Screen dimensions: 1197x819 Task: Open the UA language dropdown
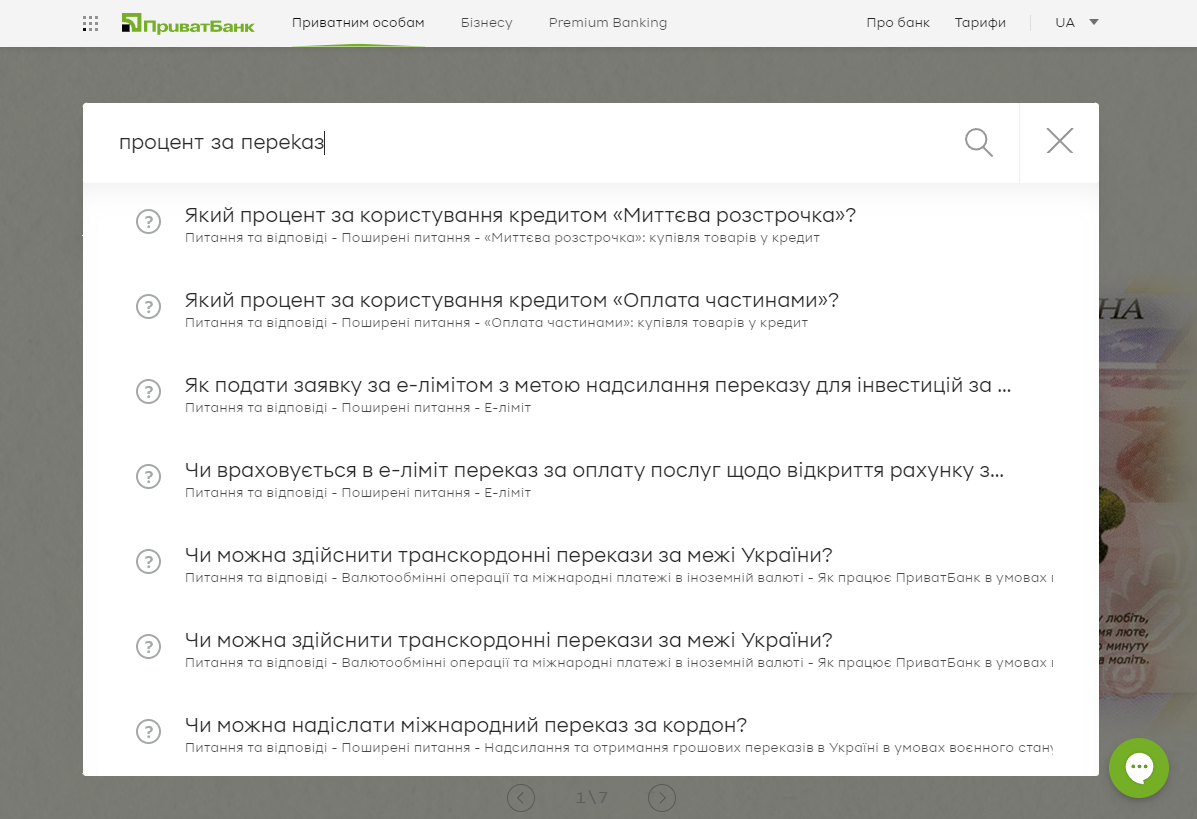pos(1064,21)
